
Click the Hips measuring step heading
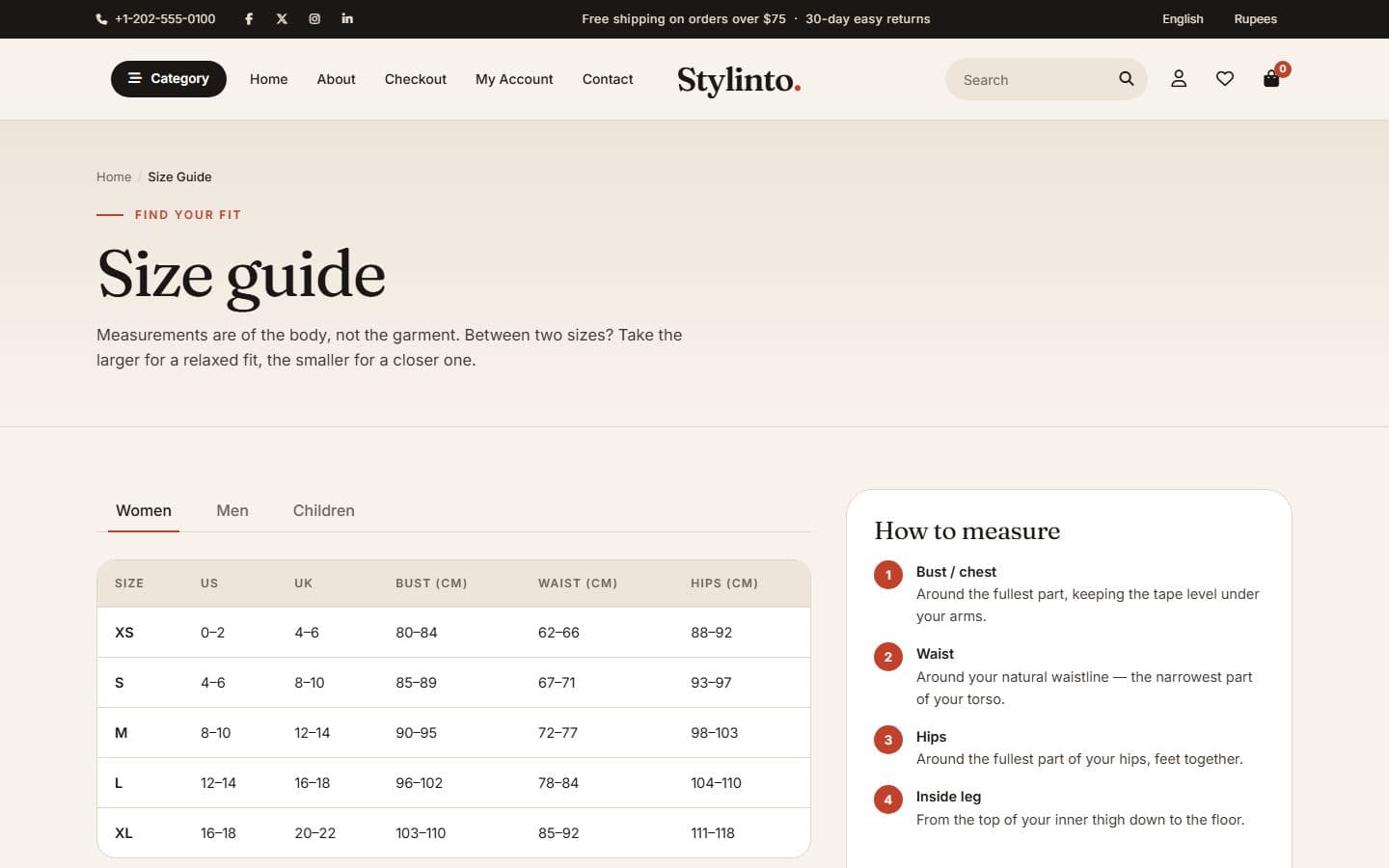pos(931,737)
